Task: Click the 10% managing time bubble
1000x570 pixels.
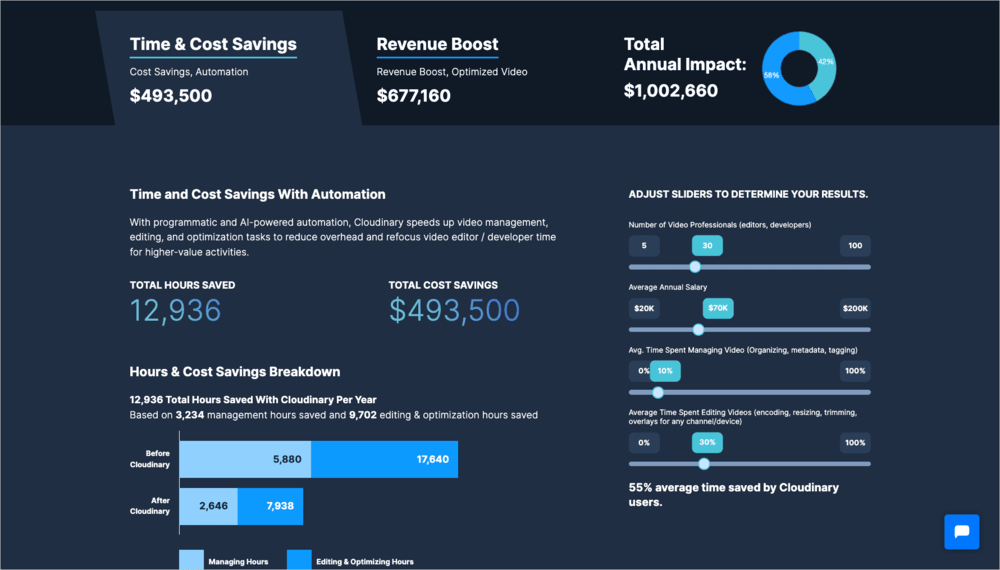Action: [665, 371]
